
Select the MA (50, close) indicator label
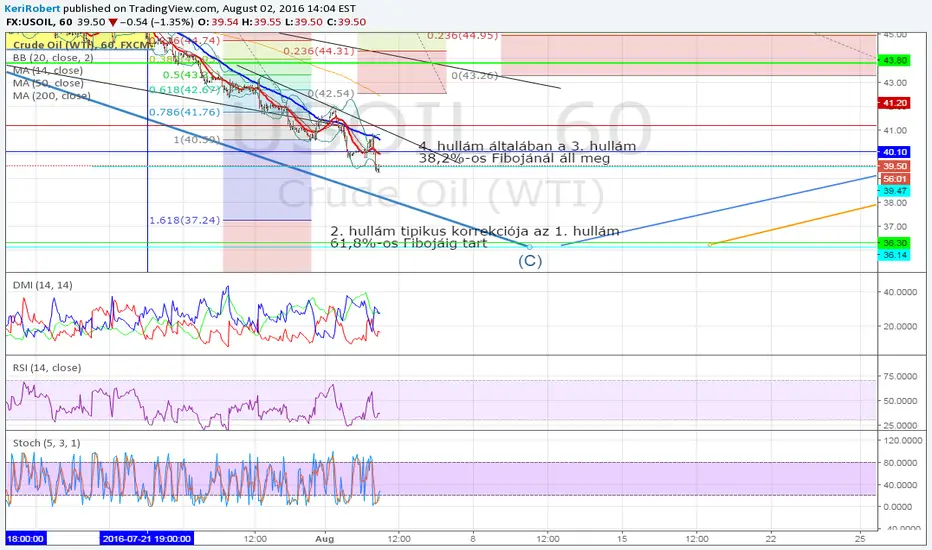(x=48, y=83)
